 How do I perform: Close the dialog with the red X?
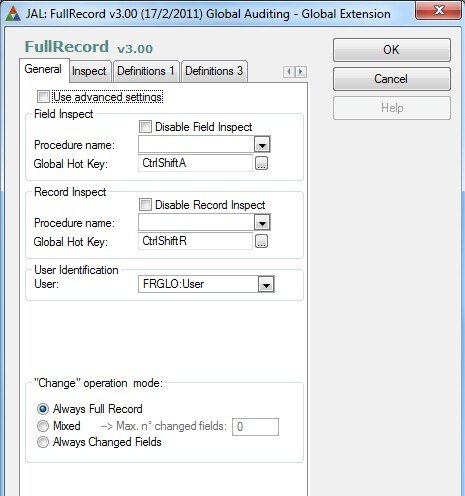click(439, 10)
